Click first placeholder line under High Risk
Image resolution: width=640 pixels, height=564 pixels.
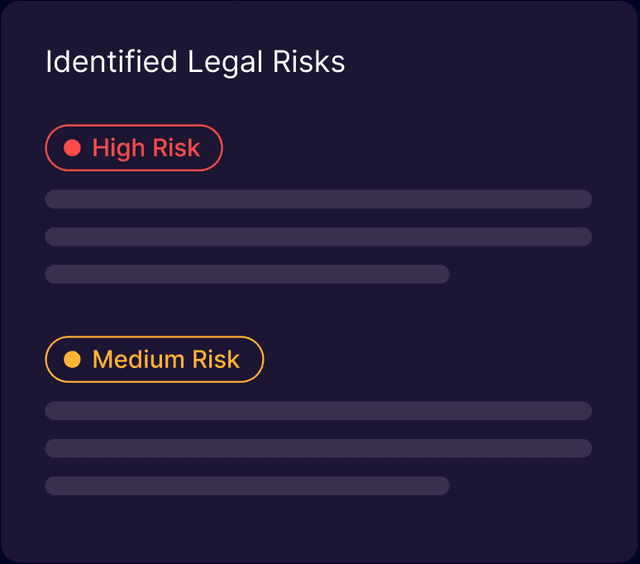tap(318, 199)
